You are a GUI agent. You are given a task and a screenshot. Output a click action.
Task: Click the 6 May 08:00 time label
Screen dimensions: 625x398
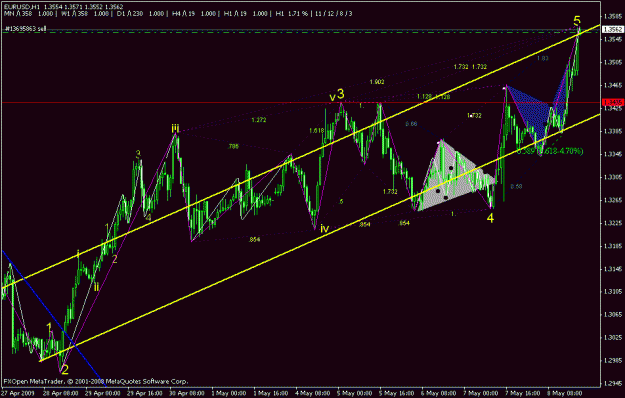pyautogui.click(x=439, y=393)
